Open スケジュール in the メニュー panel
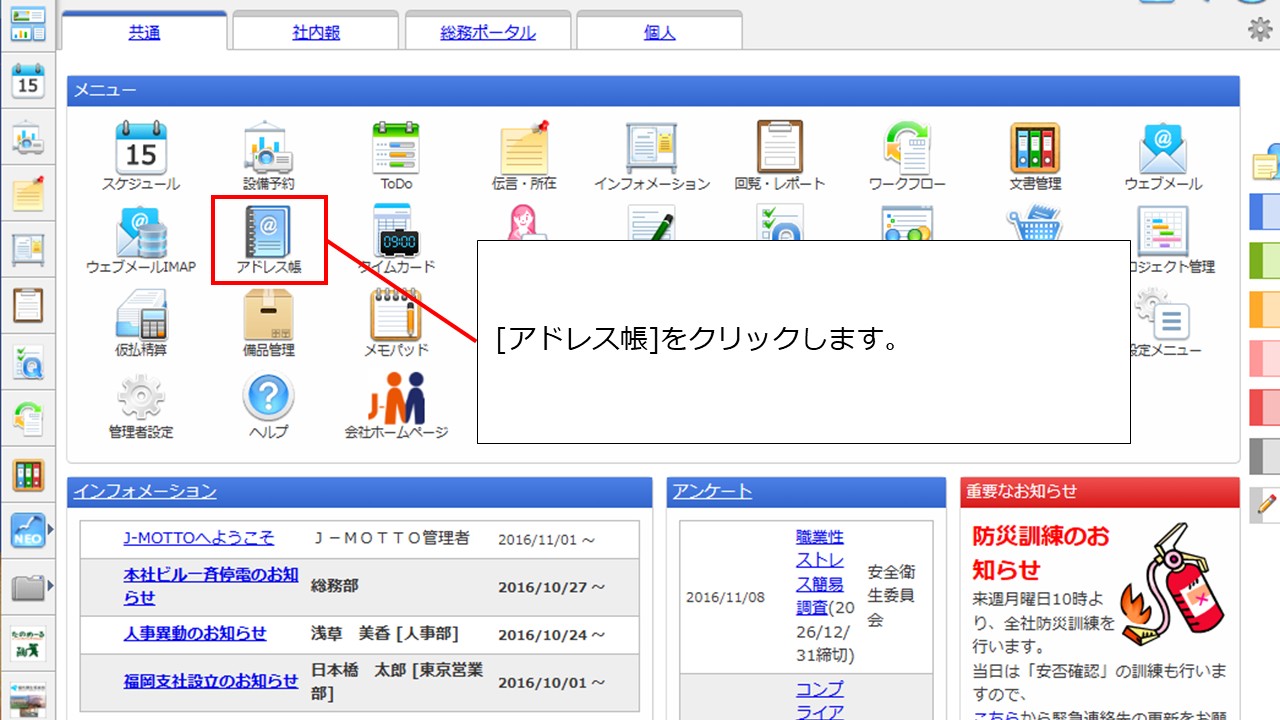 [141, 155]
